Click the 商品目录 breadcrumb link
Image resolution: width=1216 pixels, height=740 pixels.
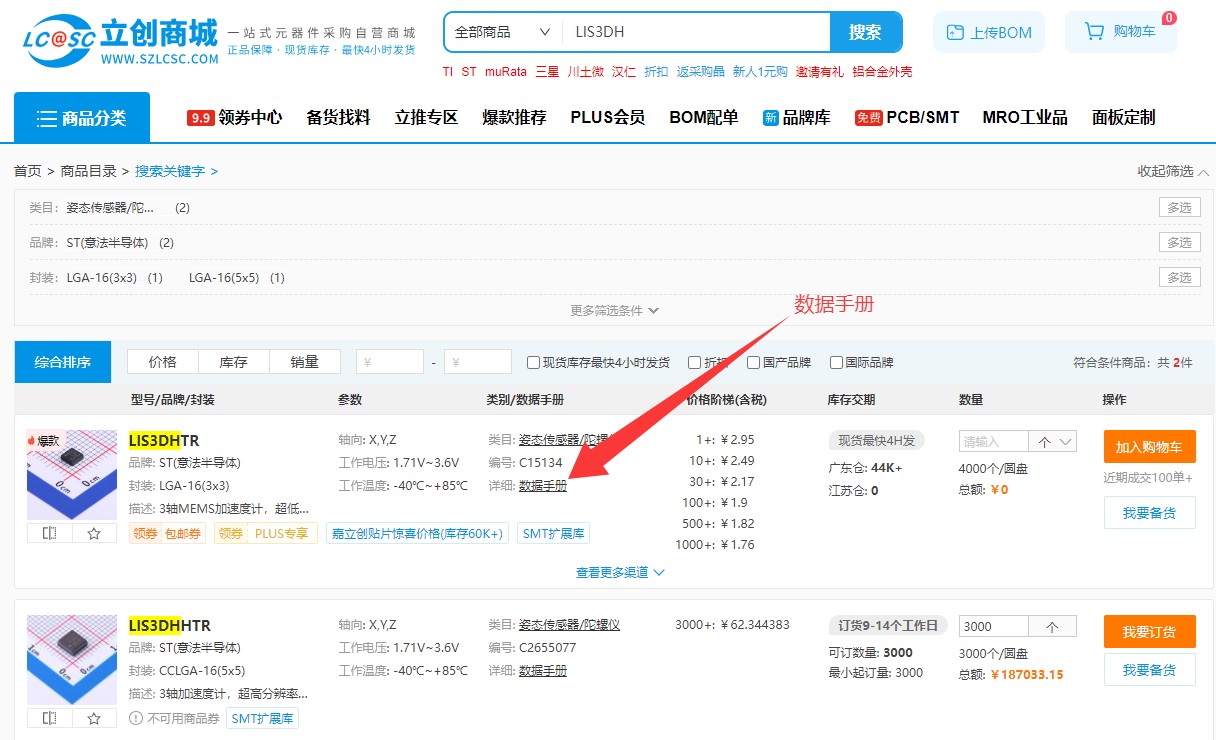coord(89,171)
